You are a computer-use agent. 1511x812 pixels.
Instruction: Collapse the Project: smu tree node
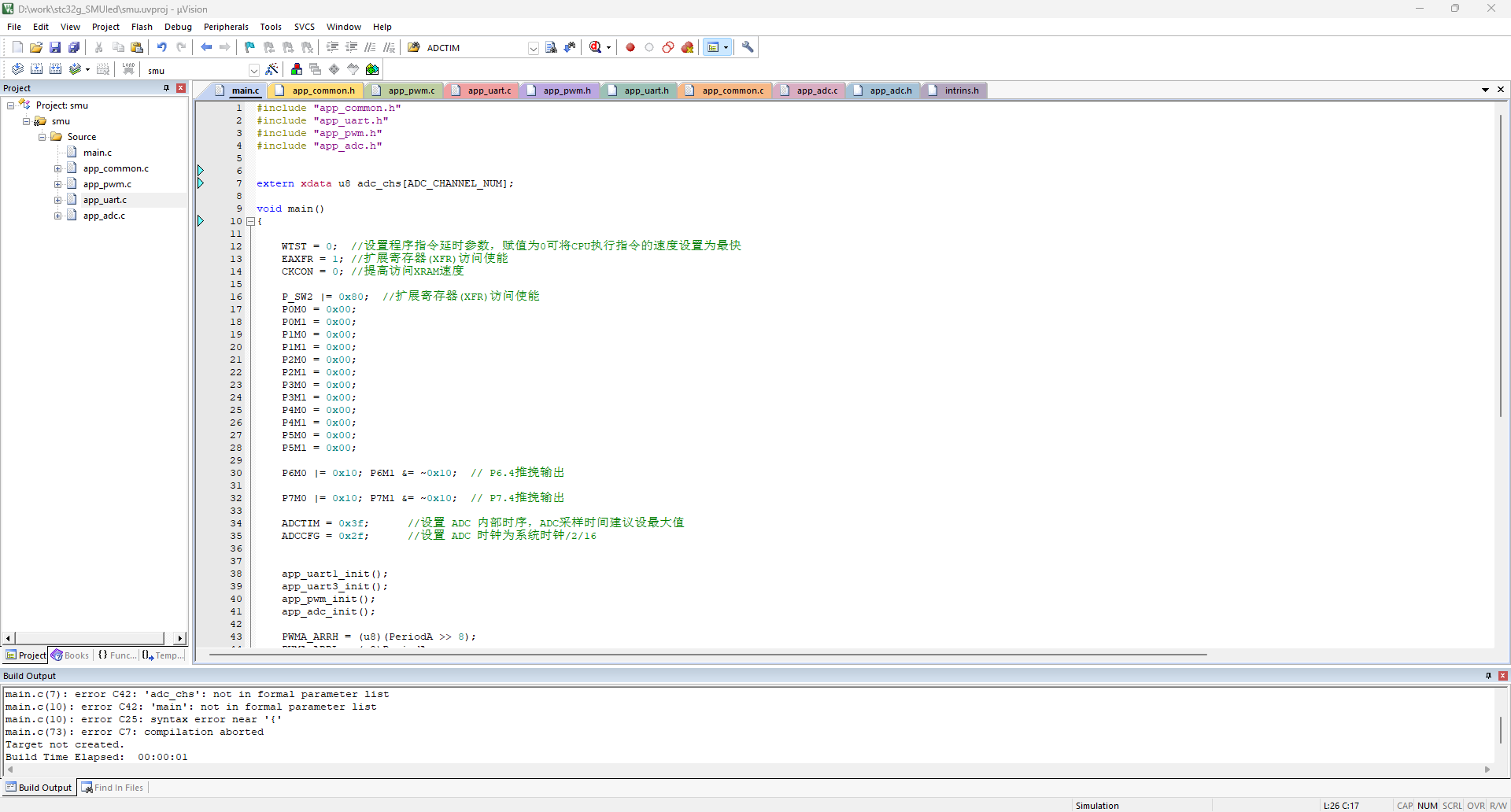[x=11, y=105]
